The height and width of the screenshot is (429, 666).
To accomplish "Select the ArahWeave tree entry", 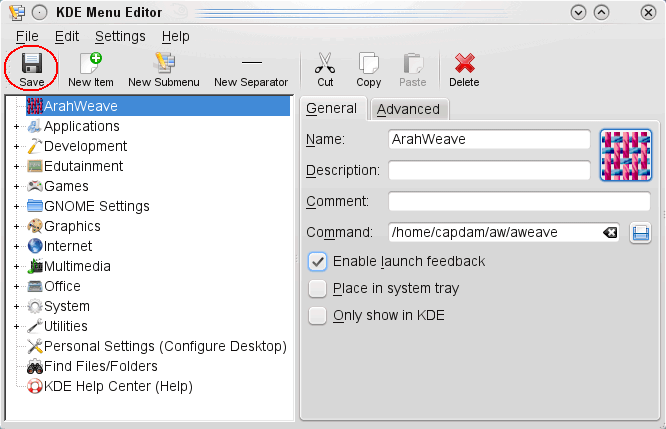I will [158, 106].
